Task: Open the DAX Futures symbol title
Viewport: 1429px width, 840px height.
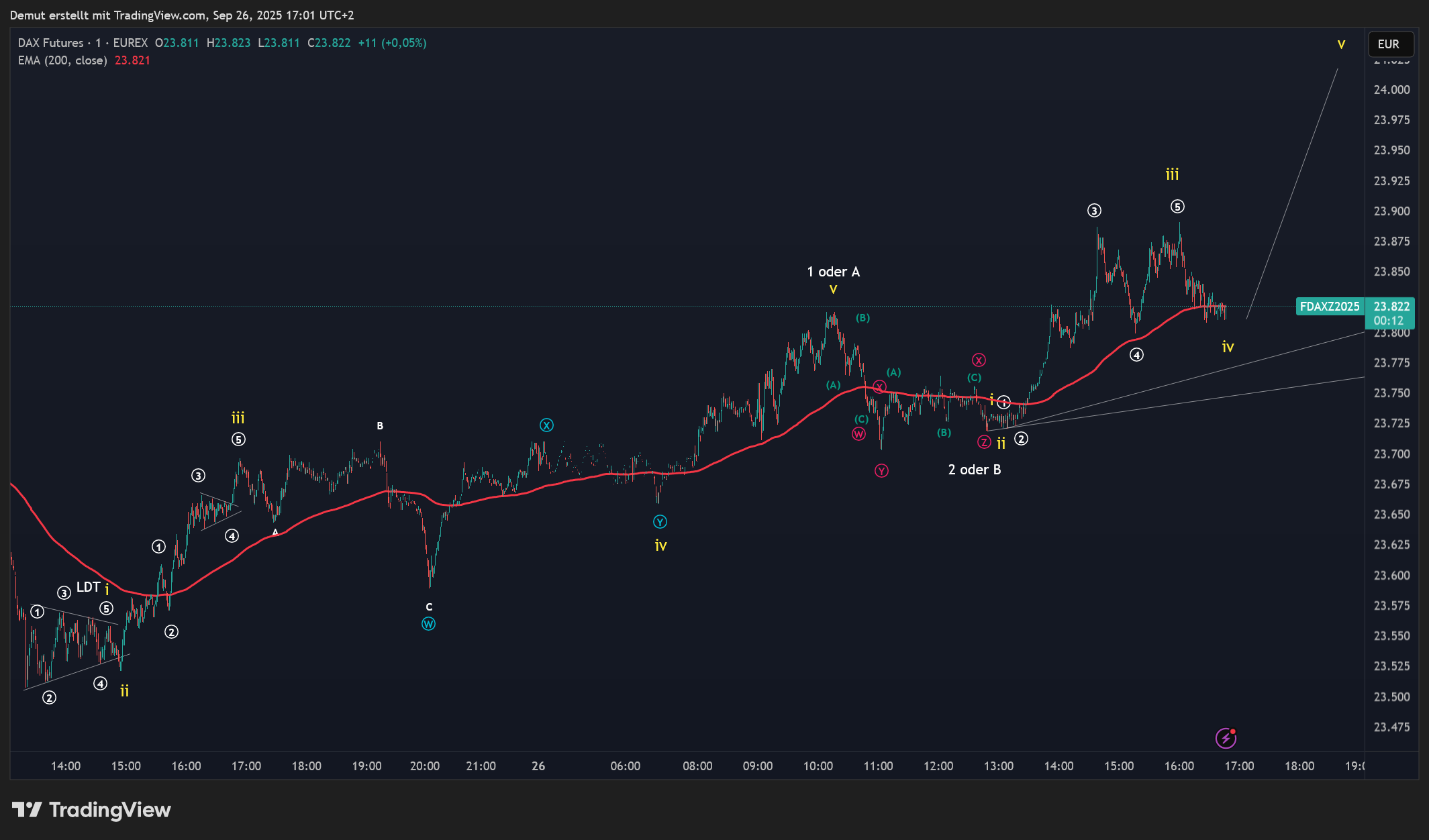Action: pyautogui.click(x=51, y=43)
